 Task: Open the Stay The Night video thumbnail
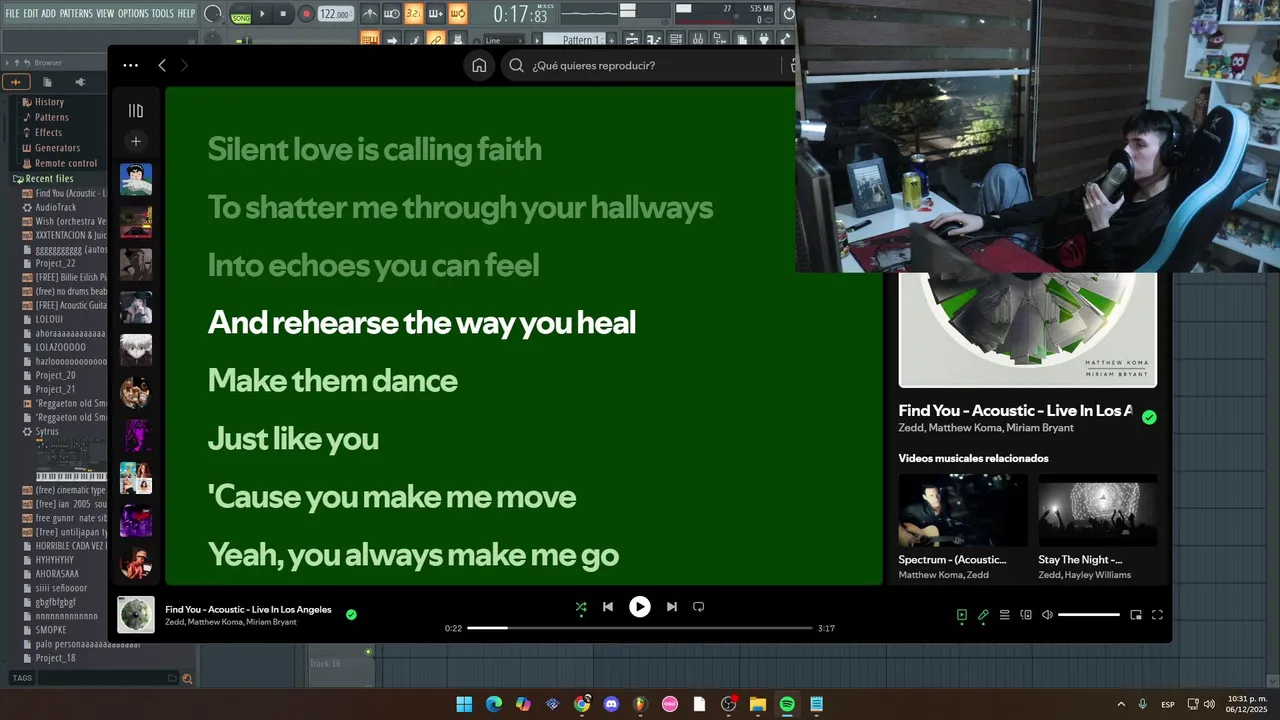pos(1098,510)
